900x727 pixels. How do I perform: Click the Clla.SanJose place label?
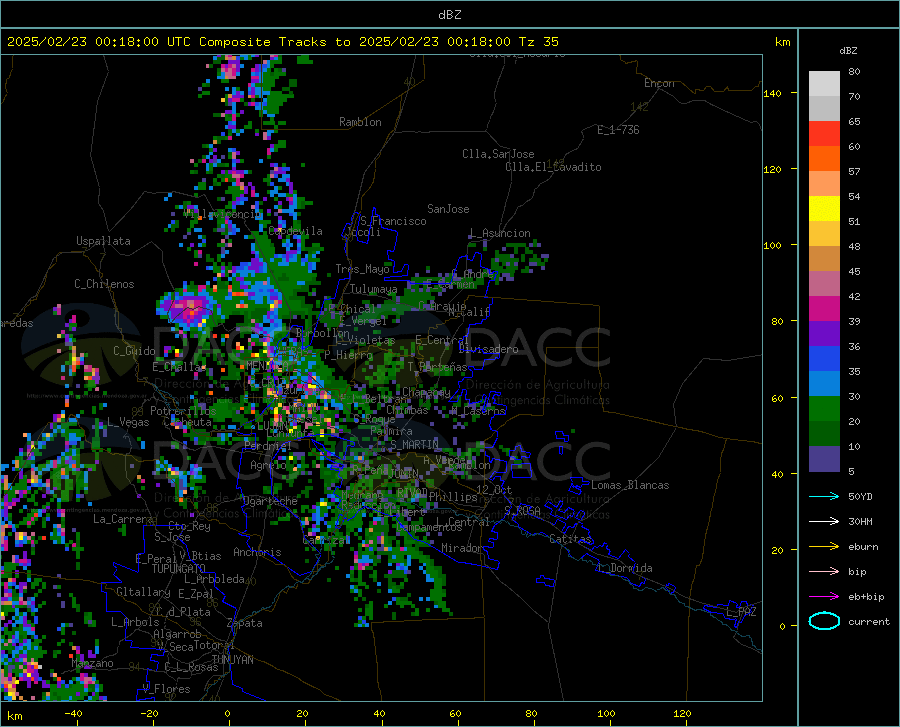click(x=498, y=154)
